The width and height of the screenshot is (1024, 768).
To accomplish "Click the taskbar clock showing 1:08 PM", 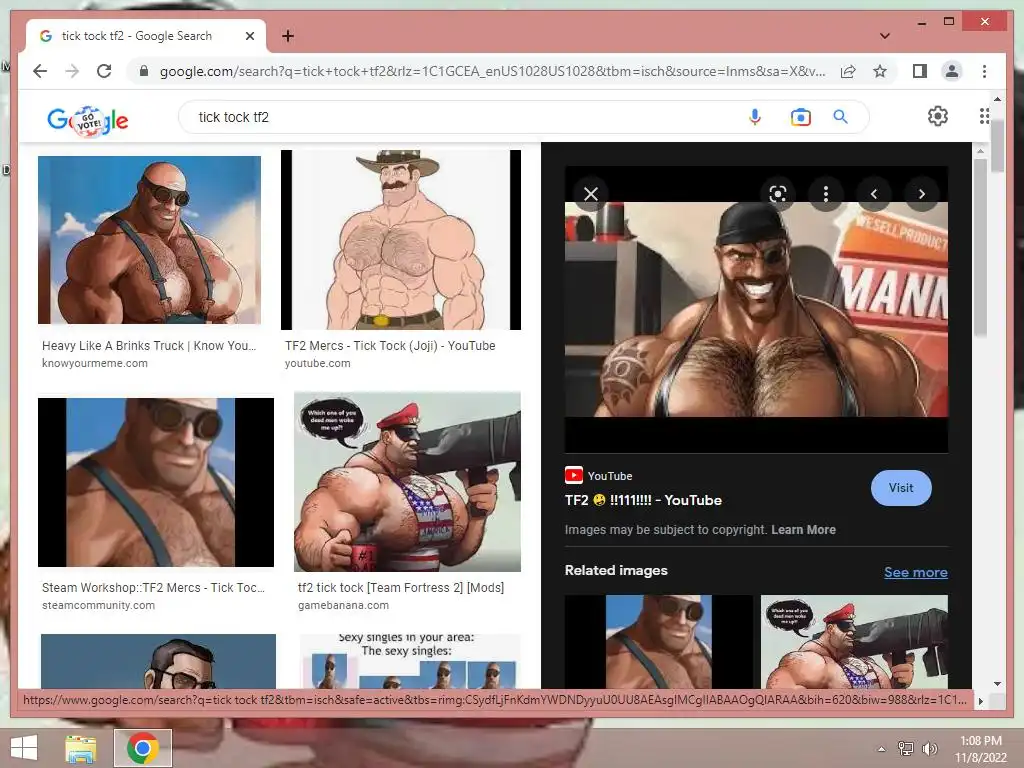I will (980, 748).
